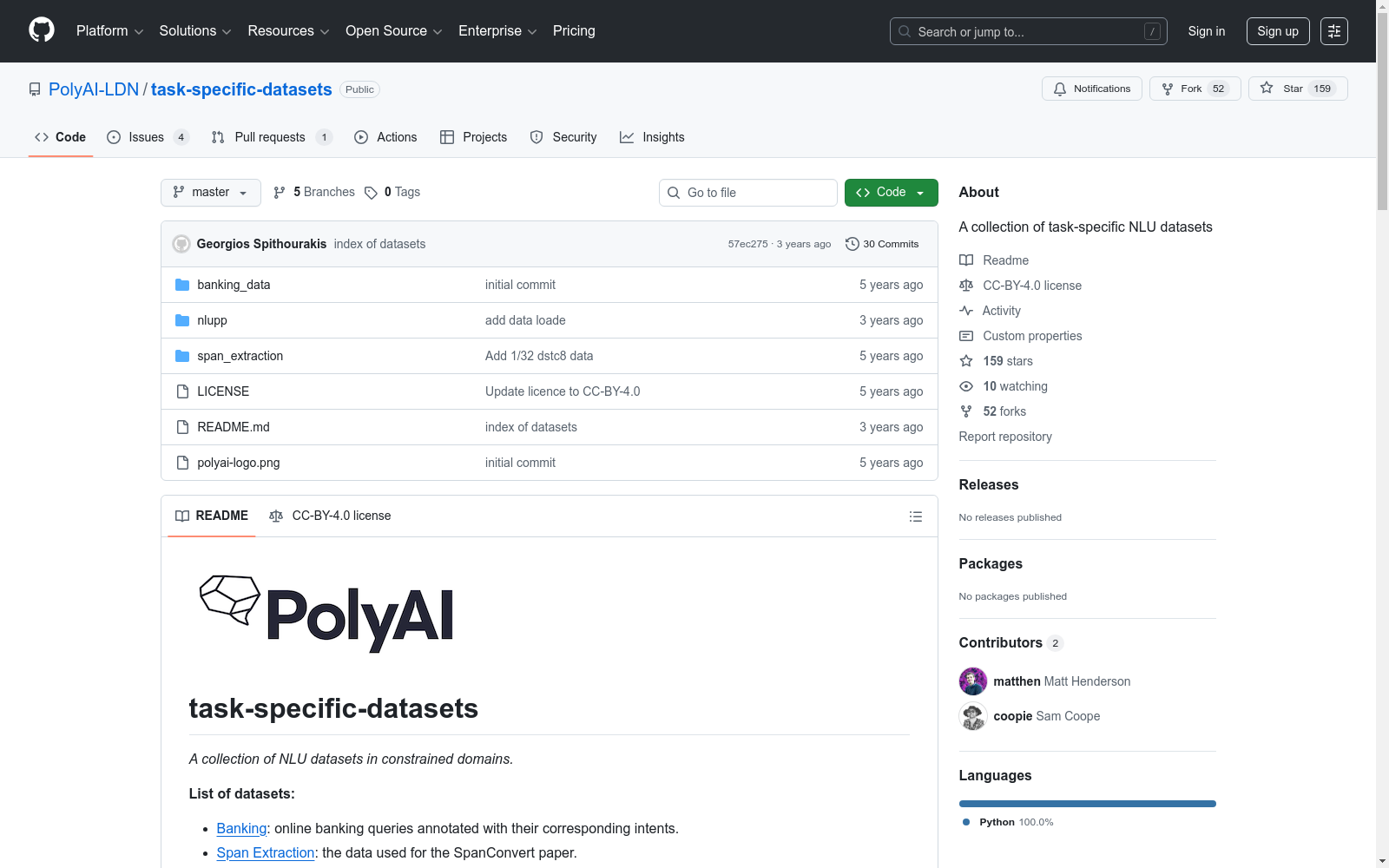Open the Pricing page
Viewport: 1389px width, 868px height.
pyautogui.click(x=574, y=31)
